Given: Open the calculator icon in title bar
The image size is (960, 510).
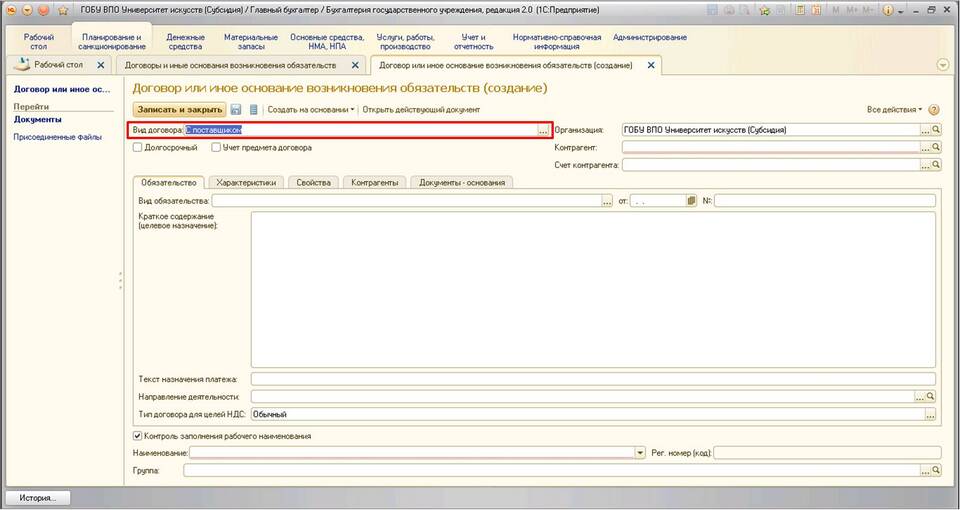Looking at the screenshot, I should click(800, 10).
